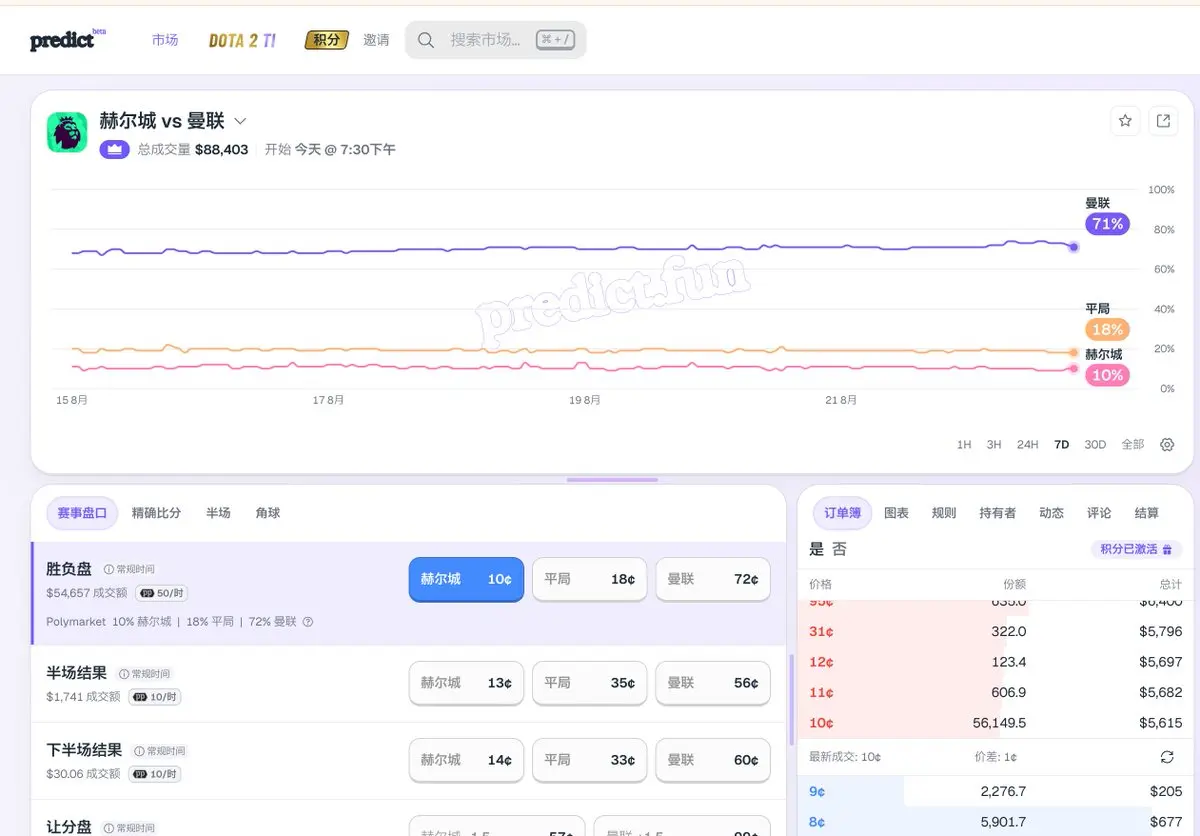1200x836 pixels.
Task: Select 平局 35¢ in 半场结果
Action: [x=589, y=683]
